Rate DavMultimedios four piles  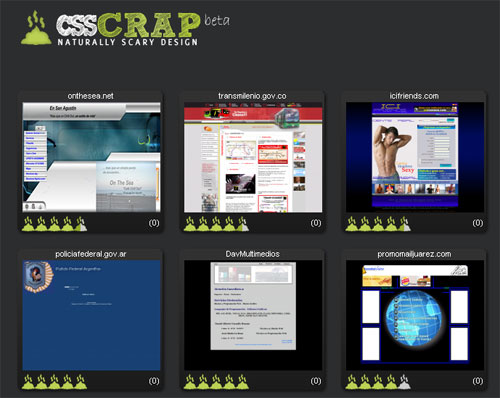(229, 382)
